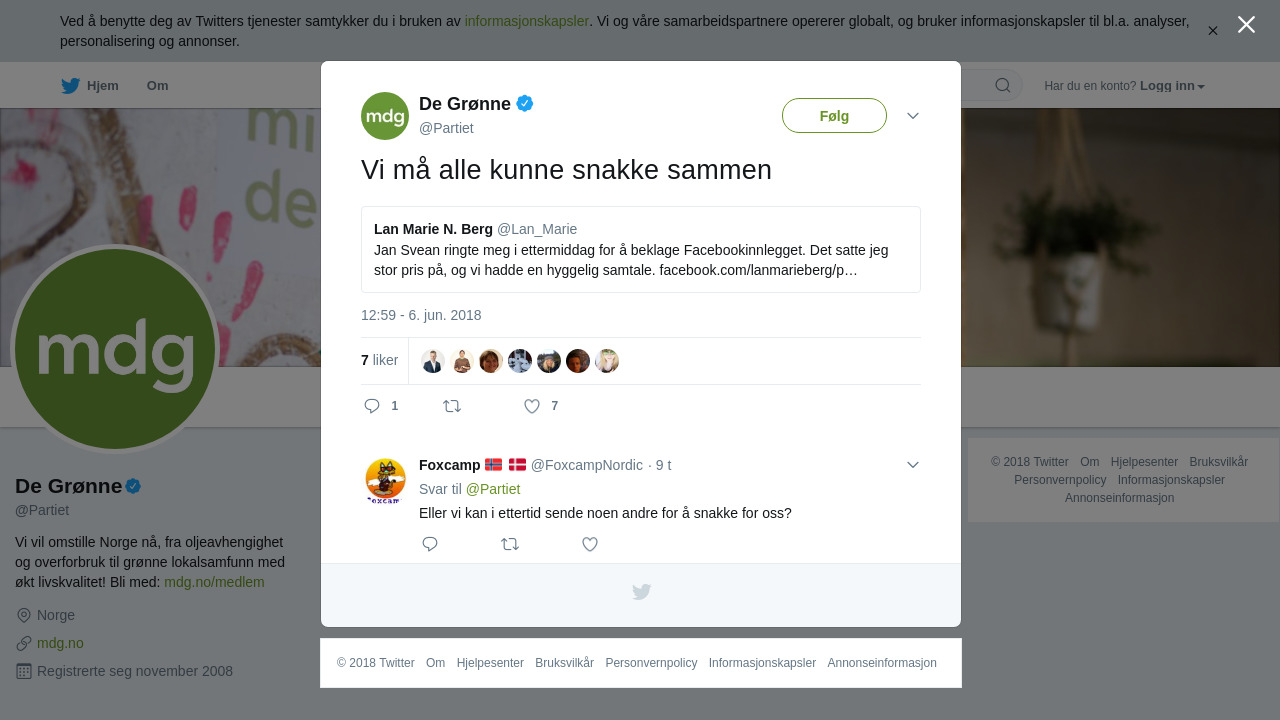This screenshot has height=720, width=1280.
Task: Open the informasjonskapsler link in banner
Action: coord(526,21)
